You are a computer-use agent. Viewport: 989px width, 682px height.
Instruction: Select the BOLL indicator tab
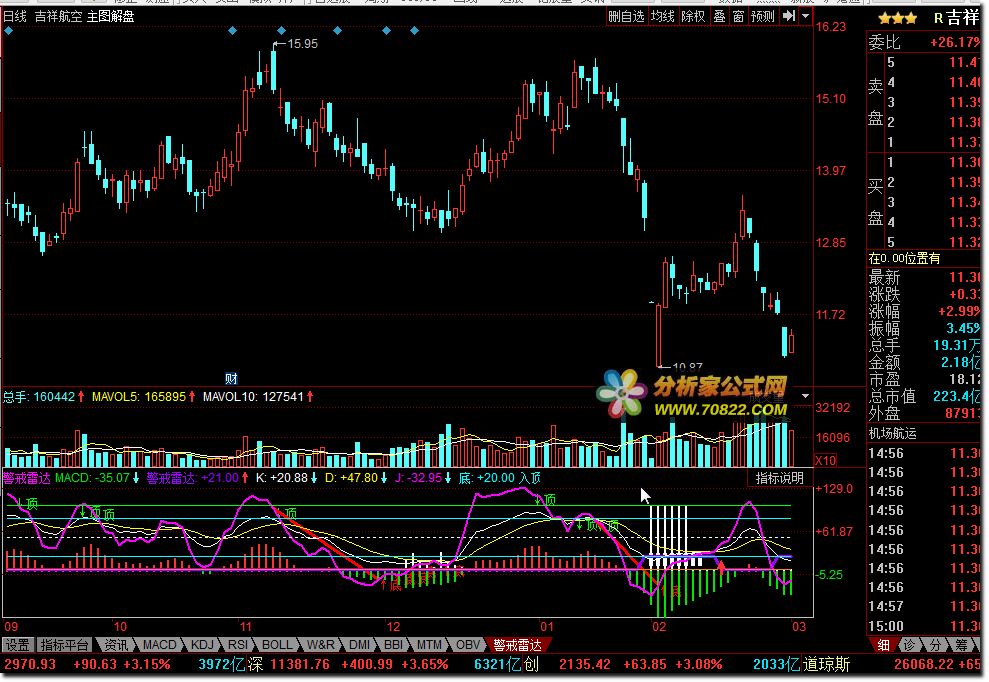277,645
